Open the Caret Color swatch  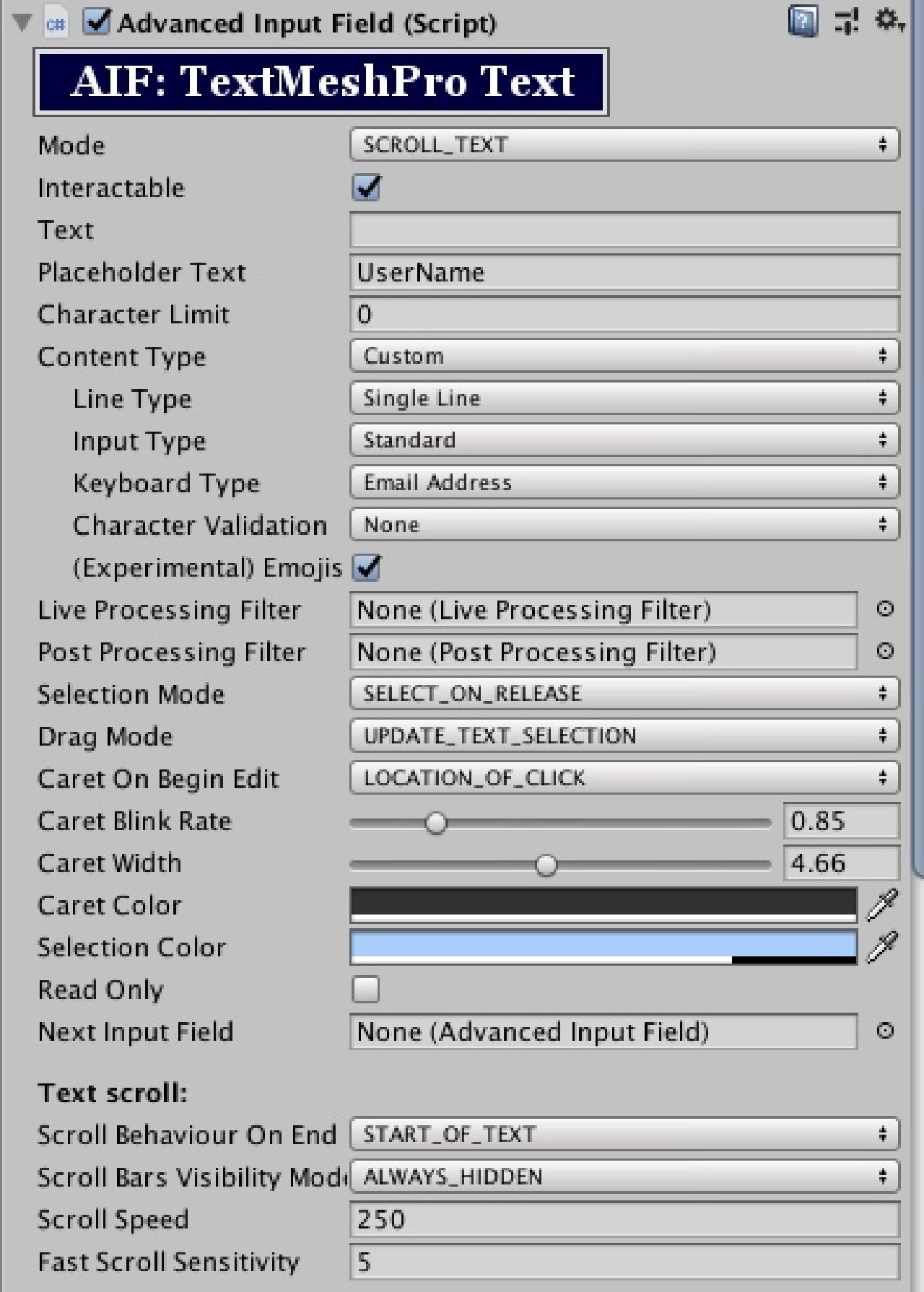click(x=603, y=904)
